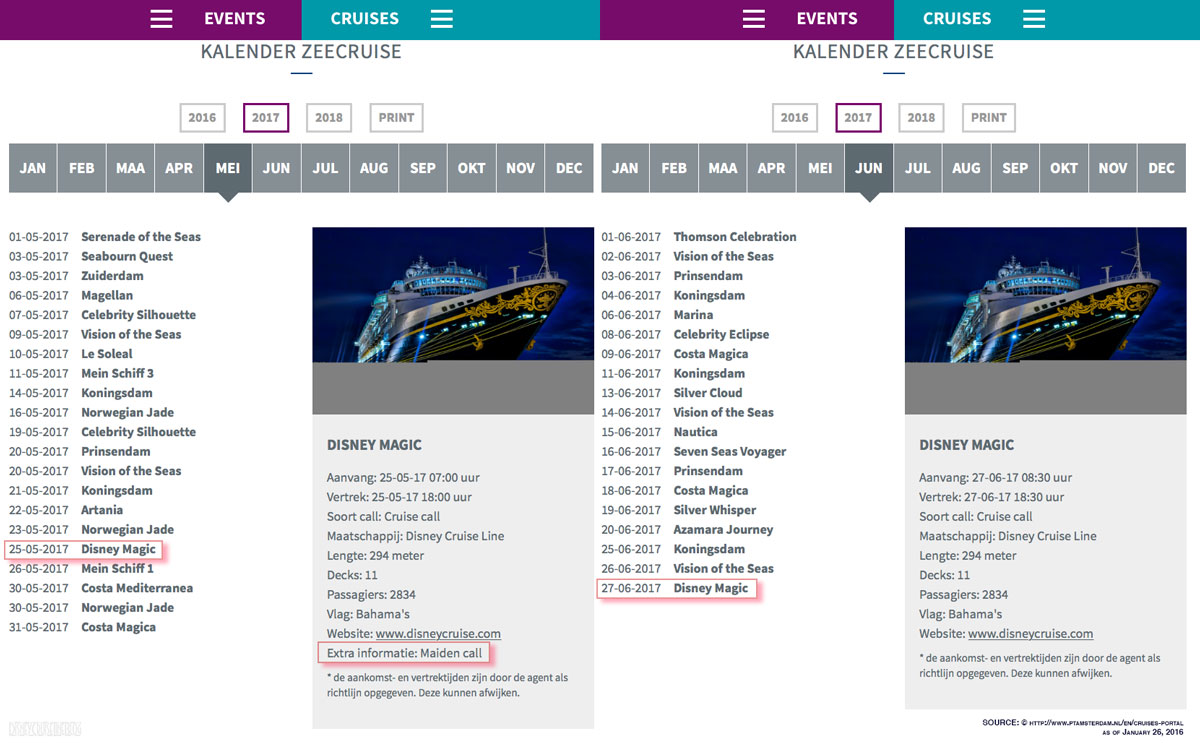Image resolution: width=1200 pixels, height=743 pixels.
Task: Switch to the APR tab in the May view
Action: (179, 168)
